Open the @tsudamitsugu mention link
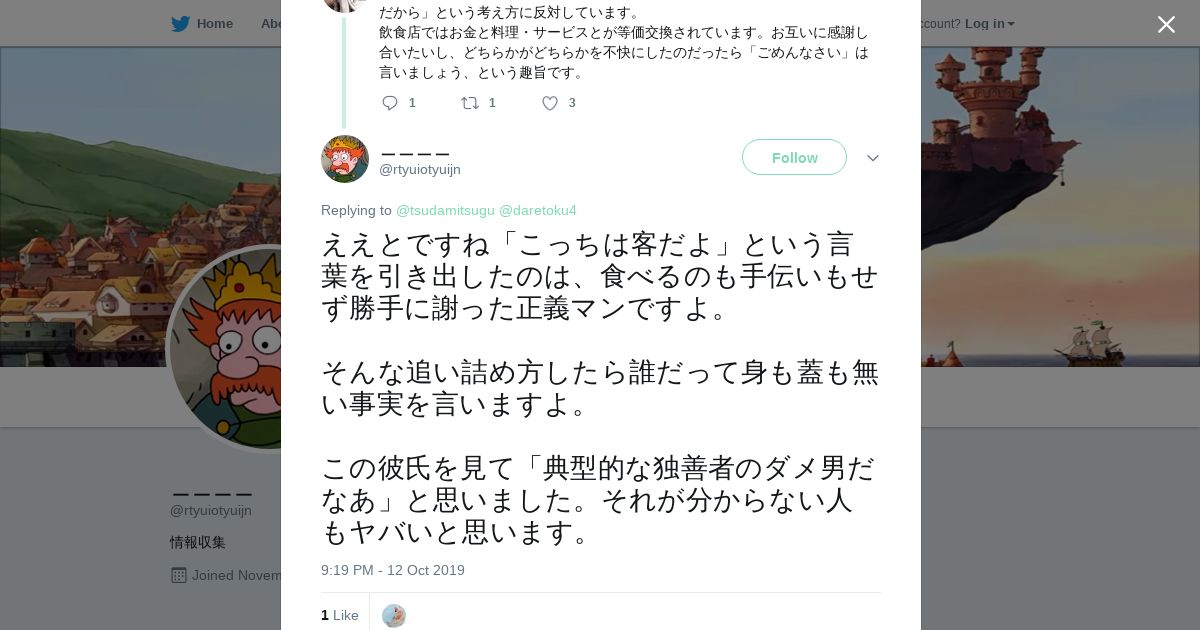The height and width of the screenshot is (630, 1200). click(x=445, y=210)
